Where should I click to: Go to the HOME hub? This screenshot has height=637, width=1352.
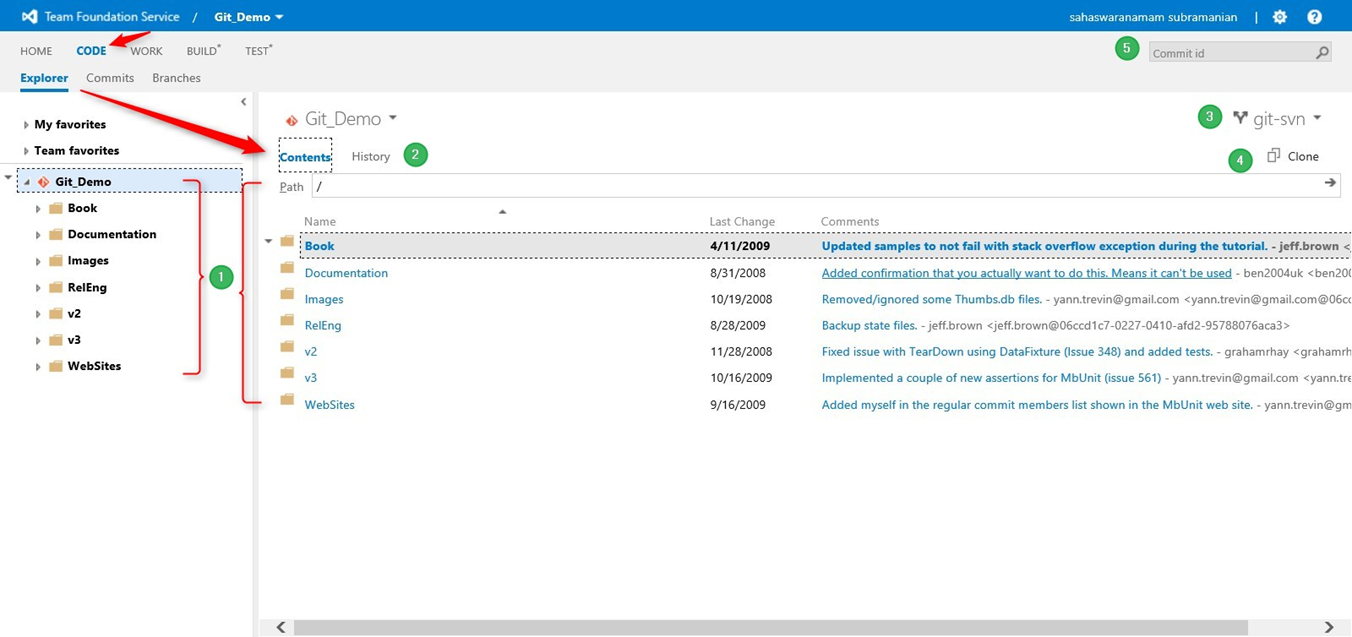click(x=36, y=51)
